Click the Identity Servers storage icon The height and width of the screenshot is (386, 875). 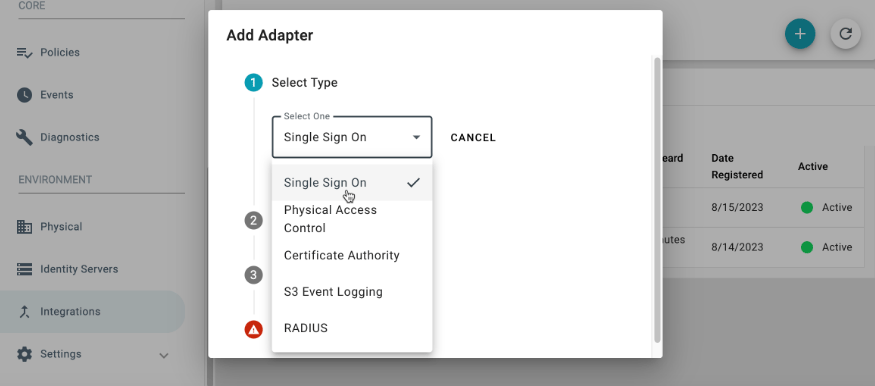[25, 269]
